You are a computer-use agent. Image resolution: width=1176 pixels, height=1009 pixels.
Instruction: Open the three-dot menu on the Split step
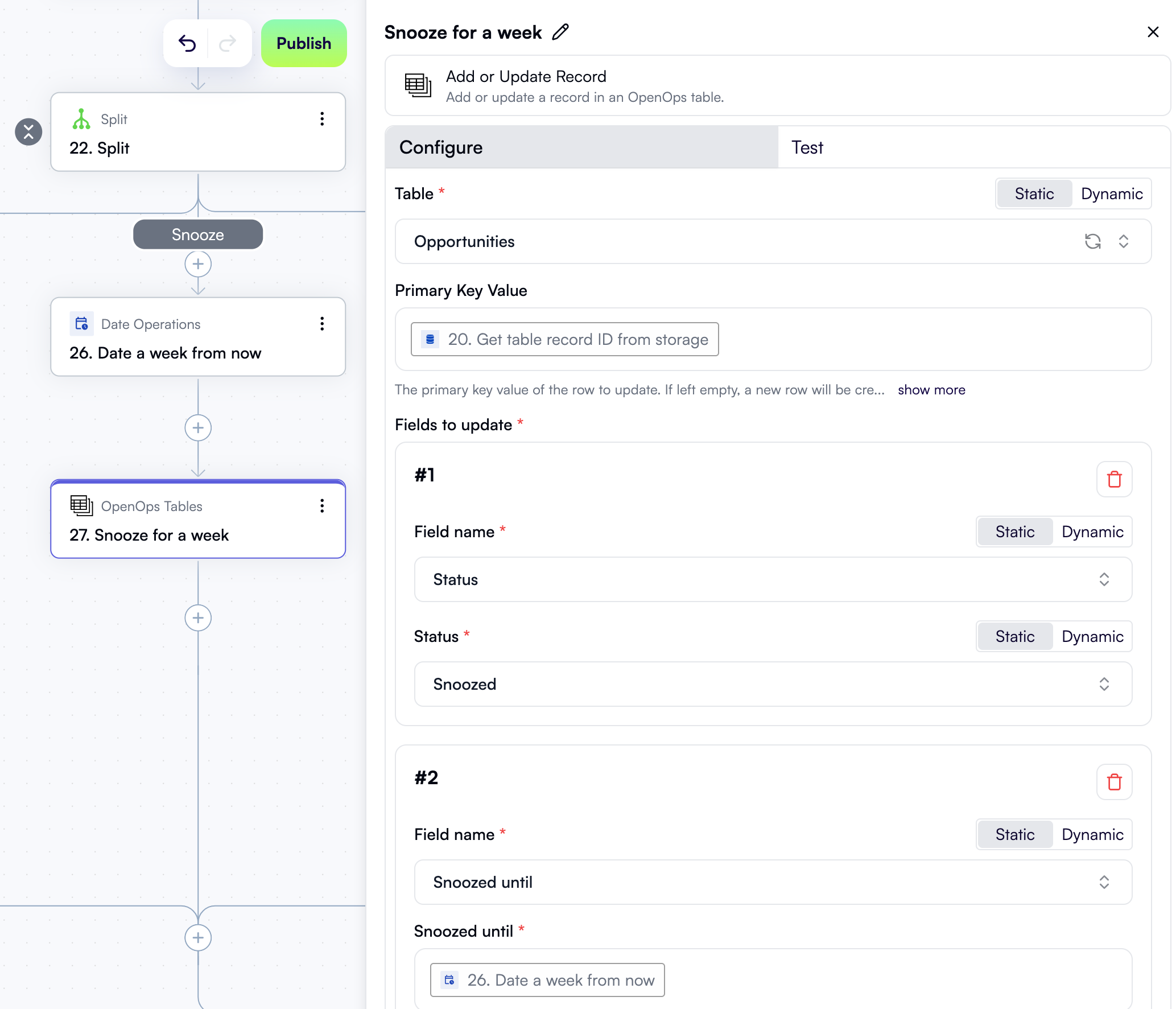[x=322, y=119]
